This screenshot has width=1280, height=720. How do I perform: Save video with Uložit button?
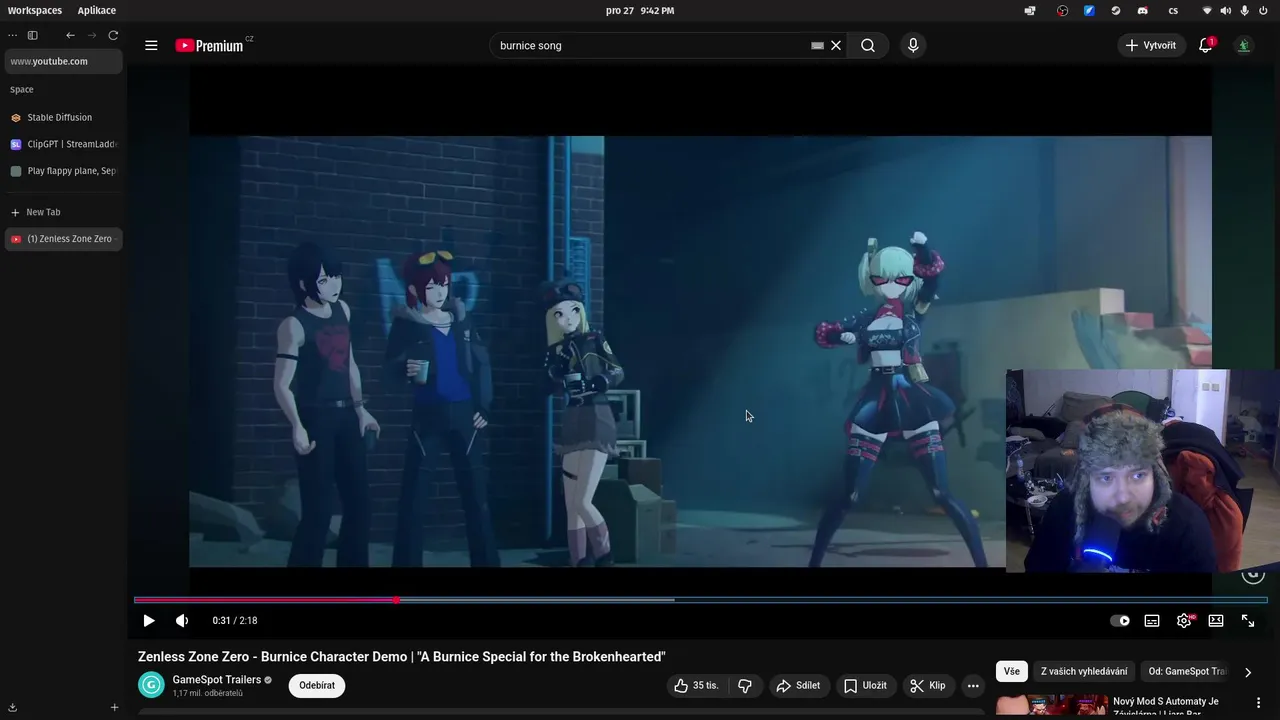pos(865,685)
